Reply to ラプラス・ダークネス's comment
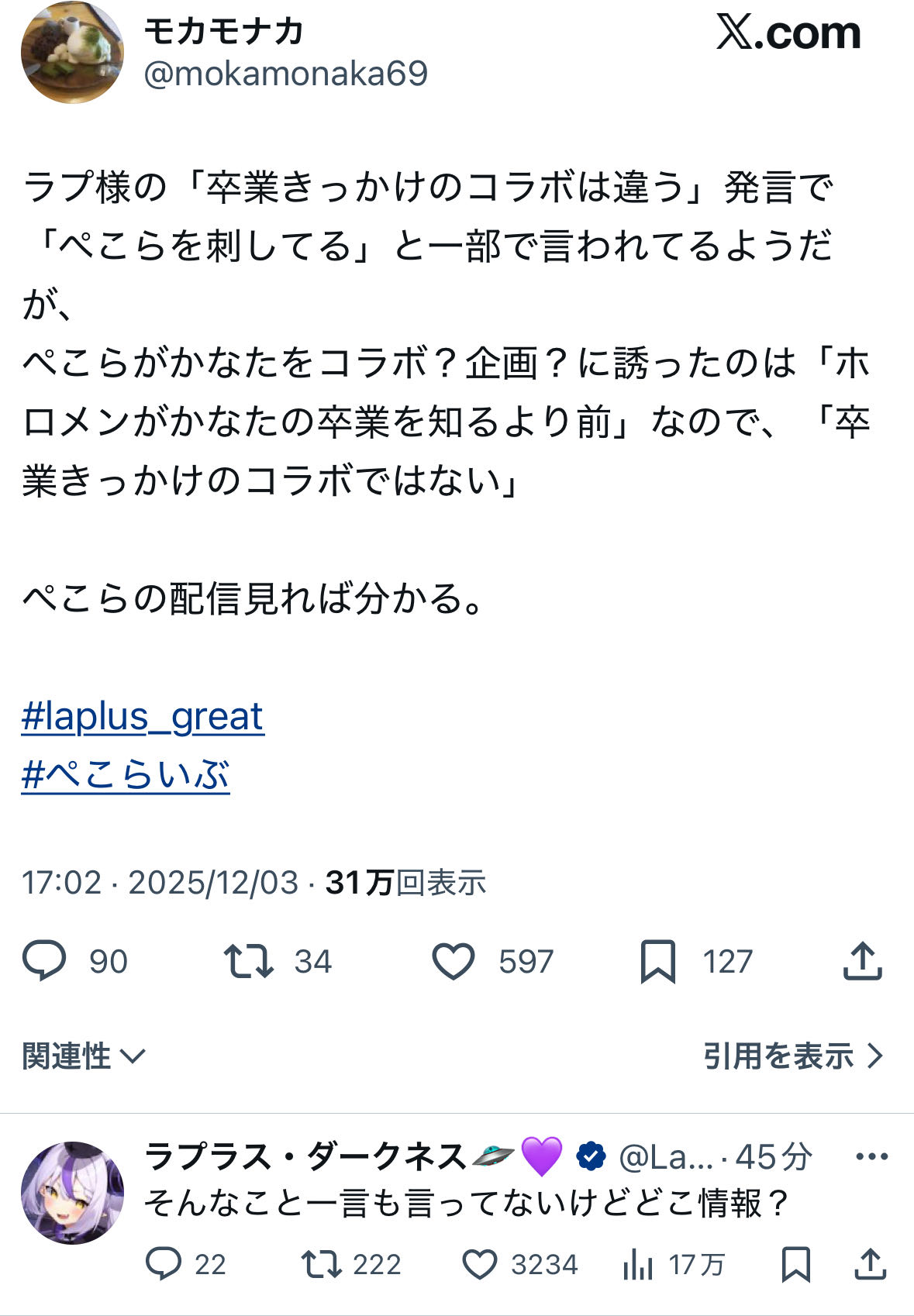 pos(164,1264)
